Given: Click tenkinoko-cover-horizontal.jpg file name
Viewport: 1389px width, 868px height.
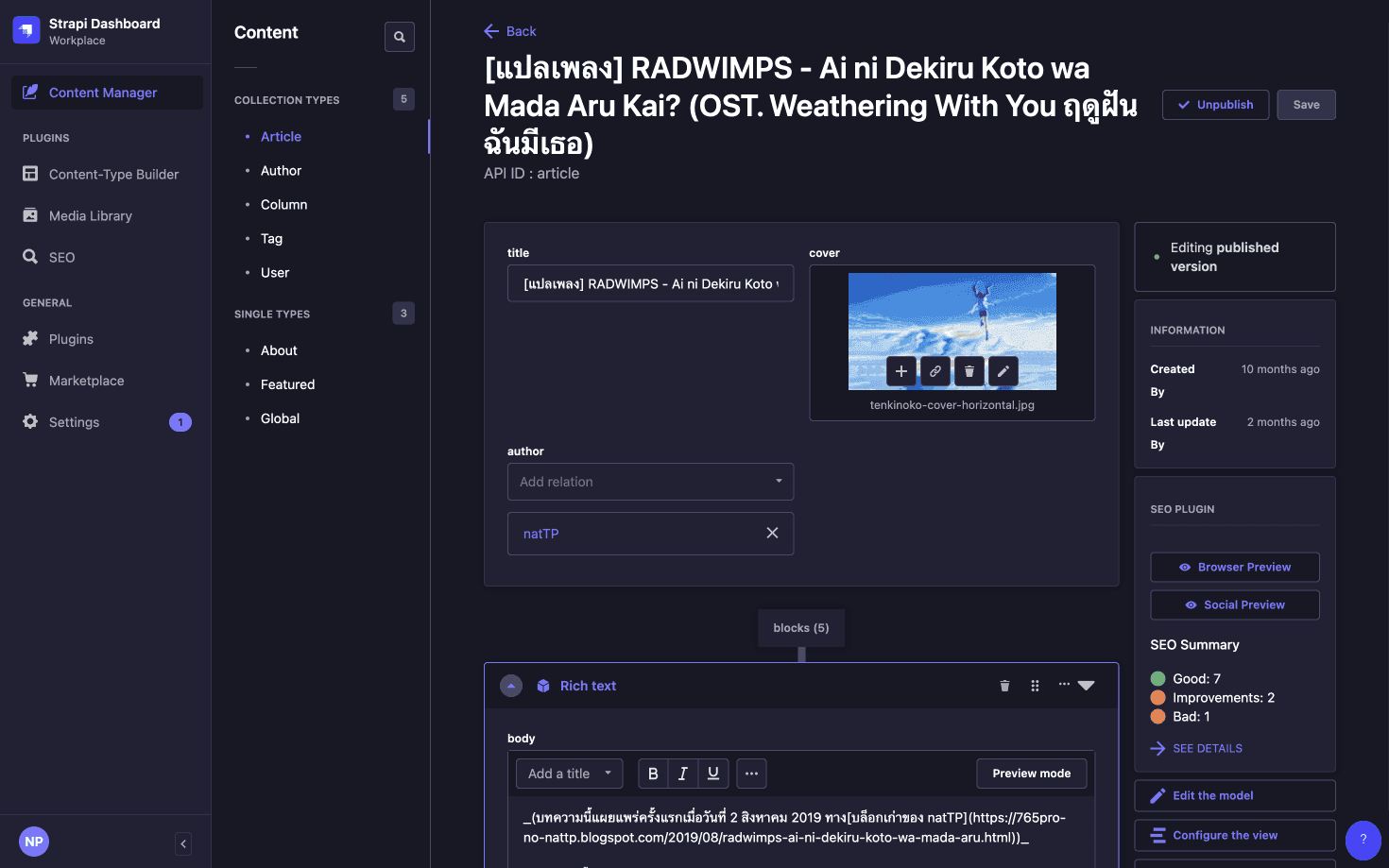Looking at the screenshot, I should (x=952, y=405).
